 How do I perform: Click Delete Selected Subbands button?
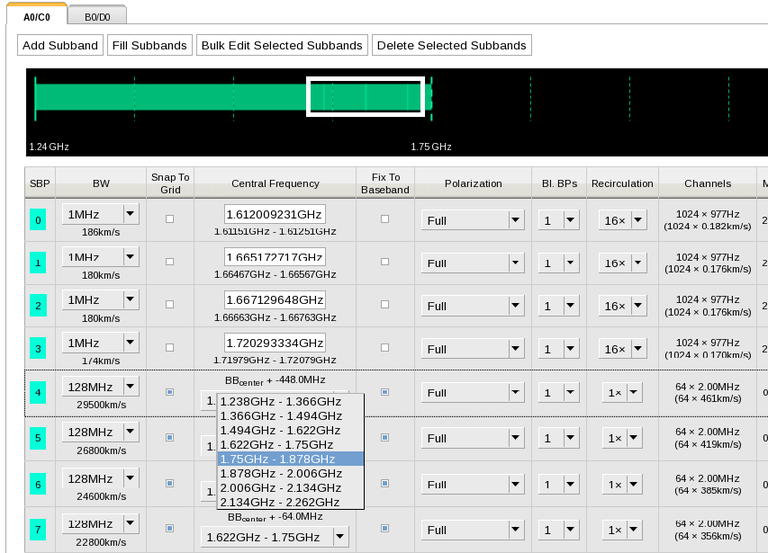451,45
